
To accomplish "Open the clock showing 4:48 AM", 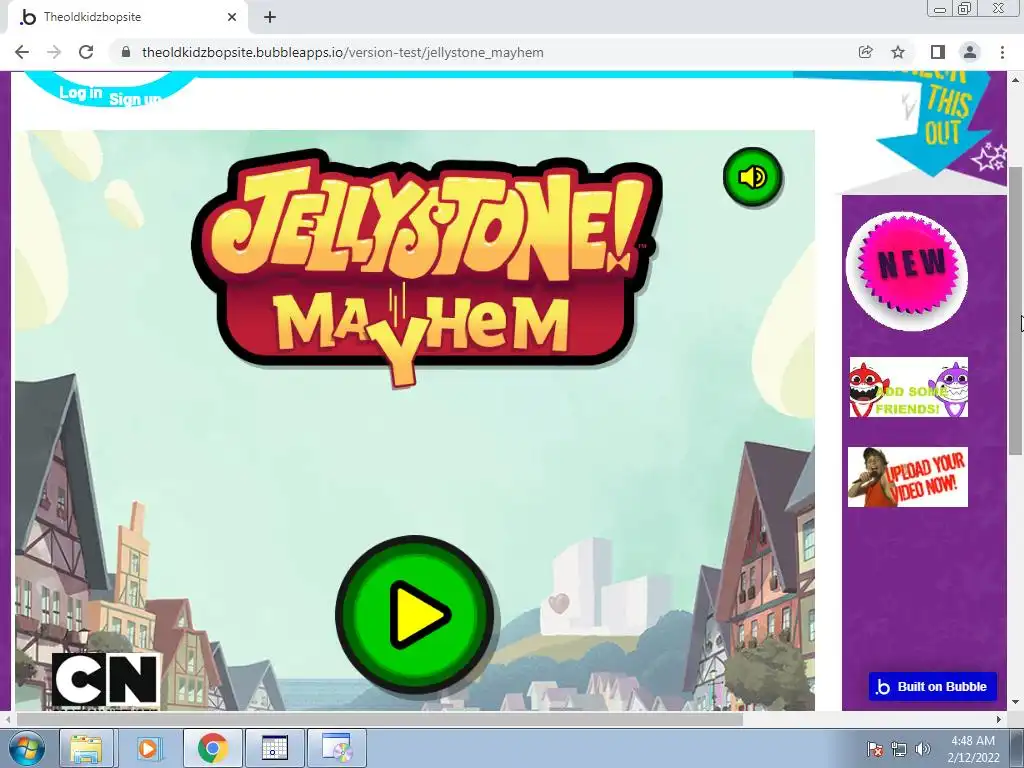I will click(973, 749).
